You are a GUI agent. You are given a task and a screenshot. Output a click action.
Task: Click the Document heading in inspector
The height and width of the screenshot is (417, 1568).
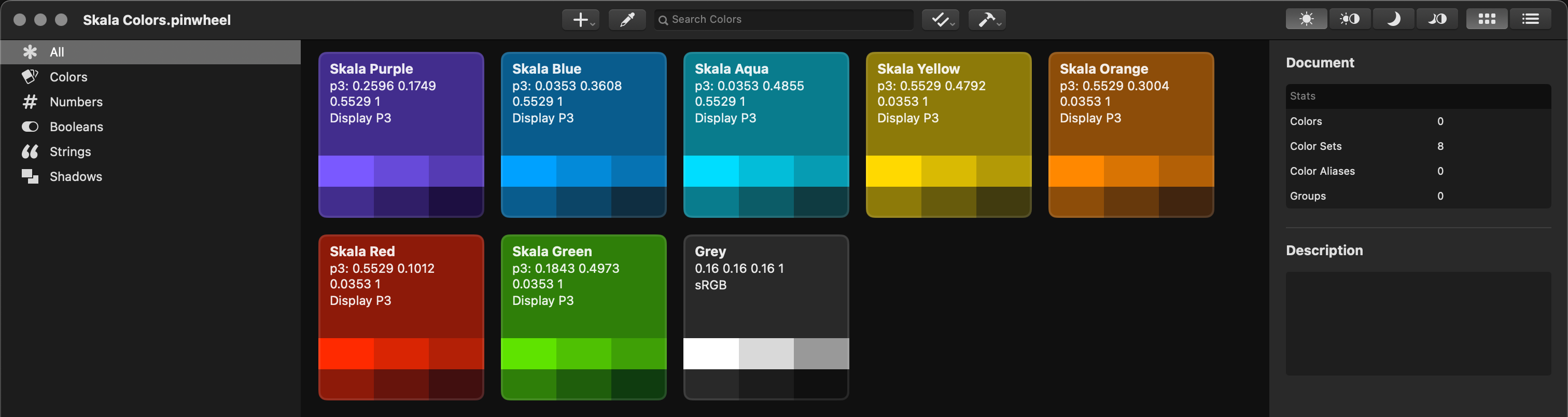point(1320,63)
